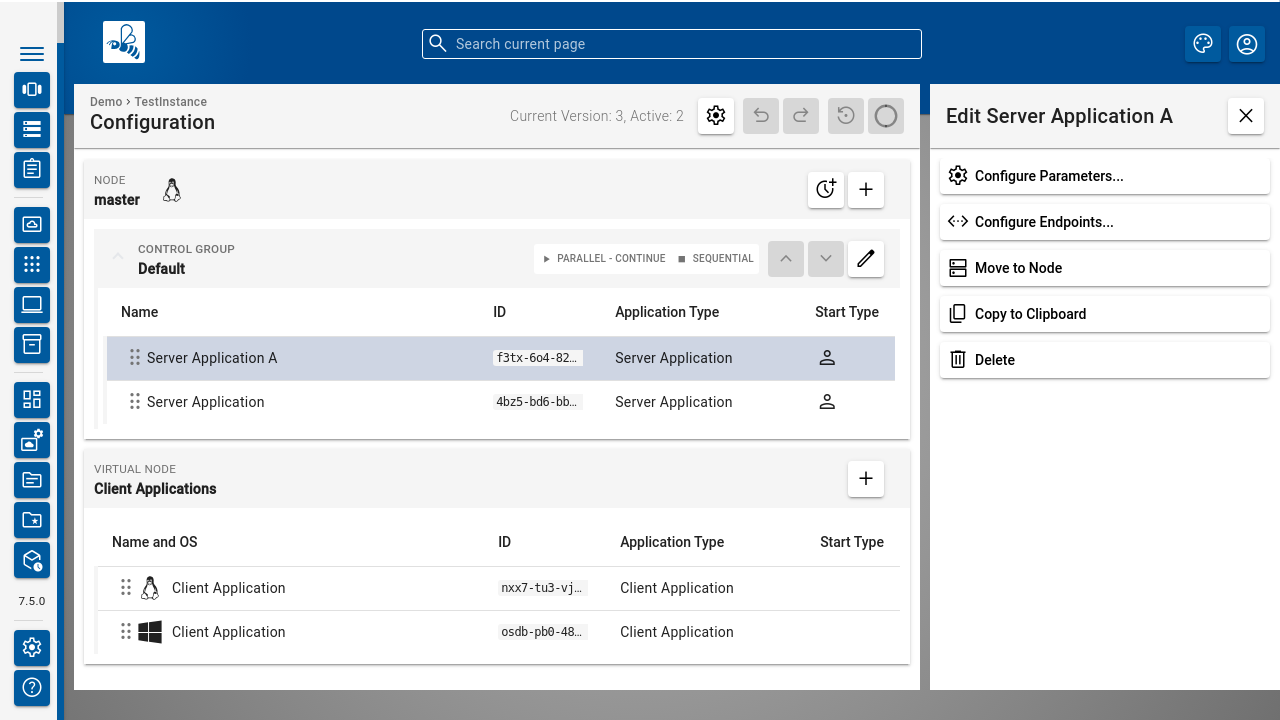Click Move to Node button

[1105, 268]
